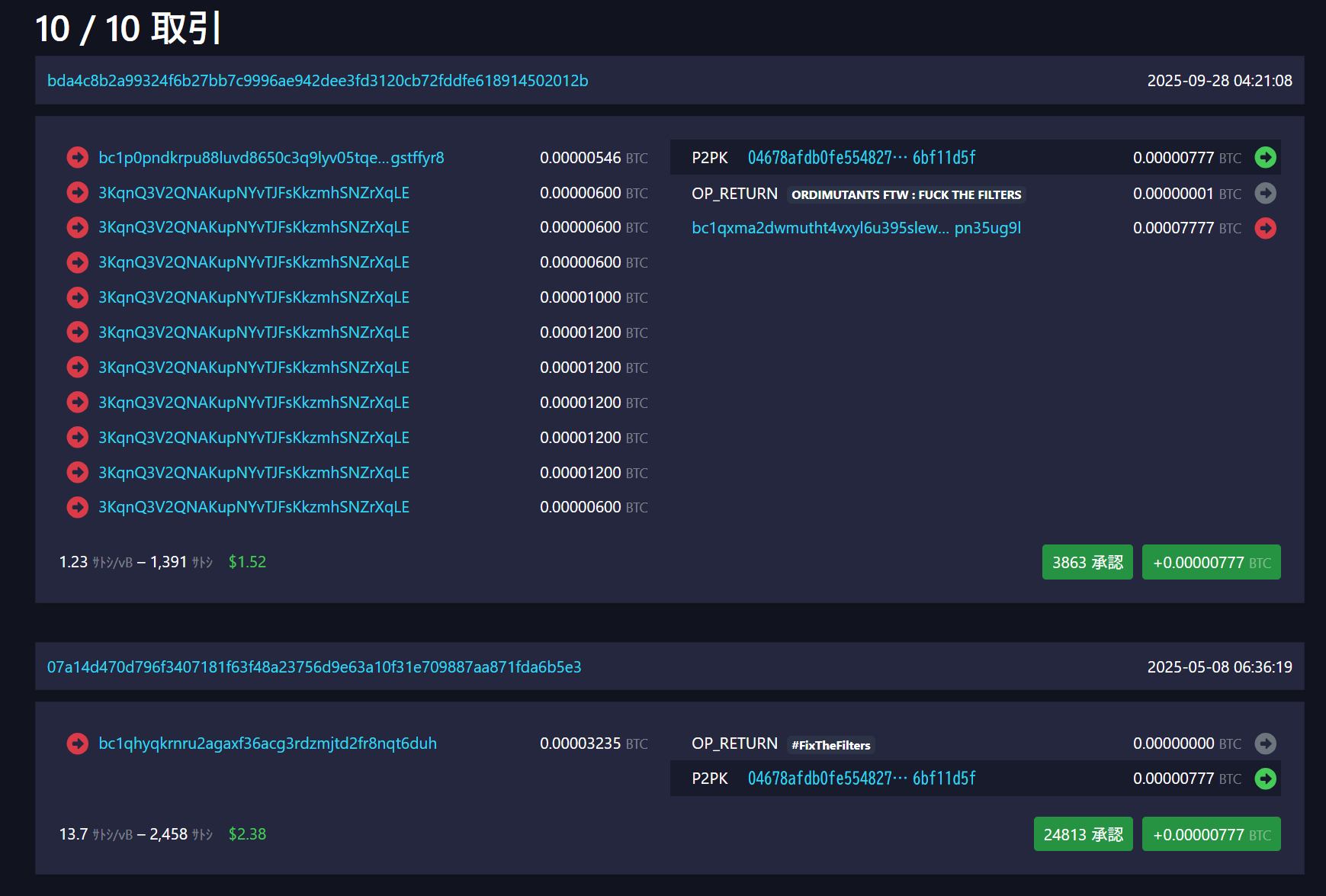1326x896 pixels.
Task: Open the P2PK 04678afdb0fe link in the first transaction
Action: 861,158
